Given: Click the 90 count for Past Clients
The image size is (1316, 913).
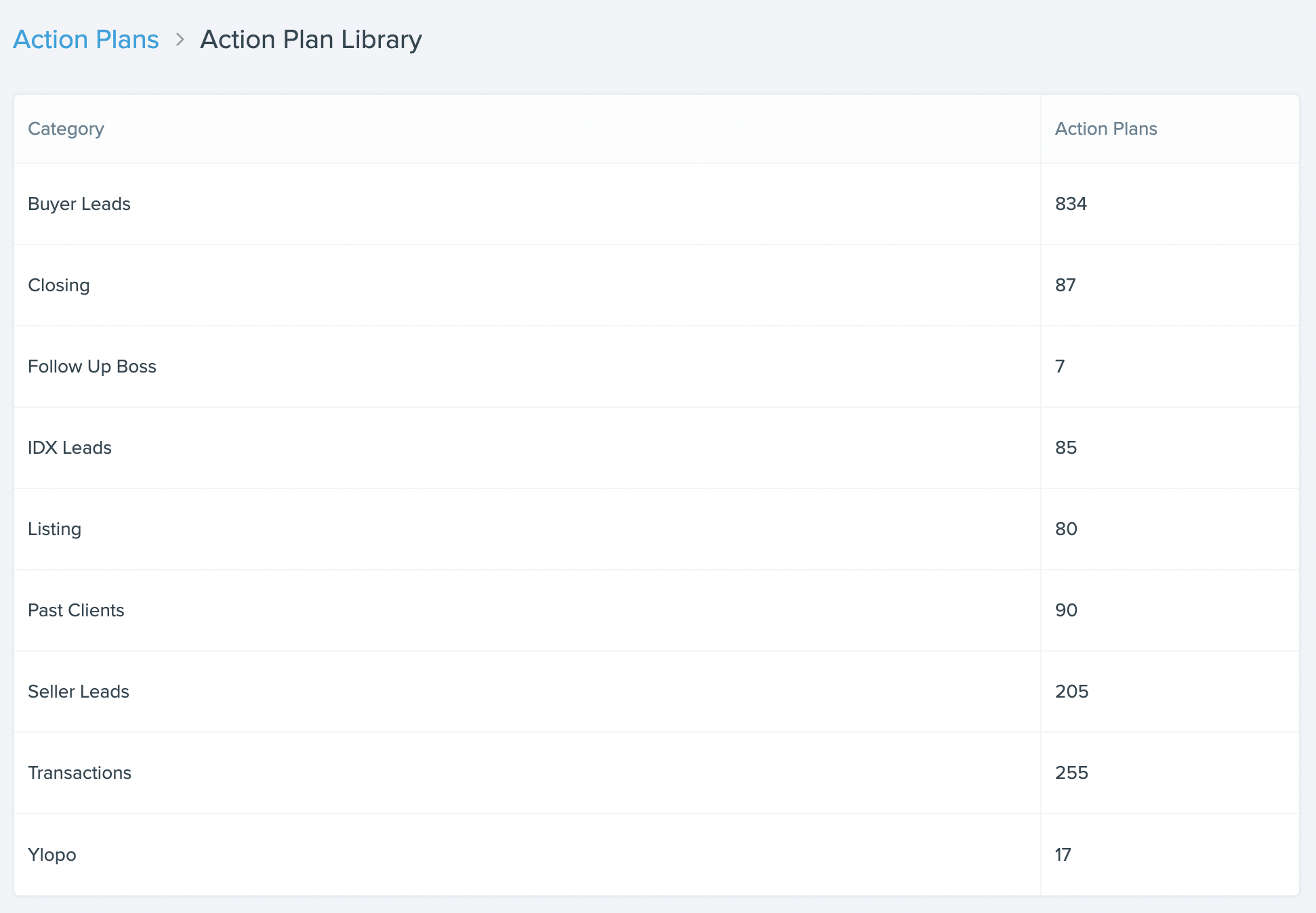Looking at the screenshot, I should (x=1066, y=610).
